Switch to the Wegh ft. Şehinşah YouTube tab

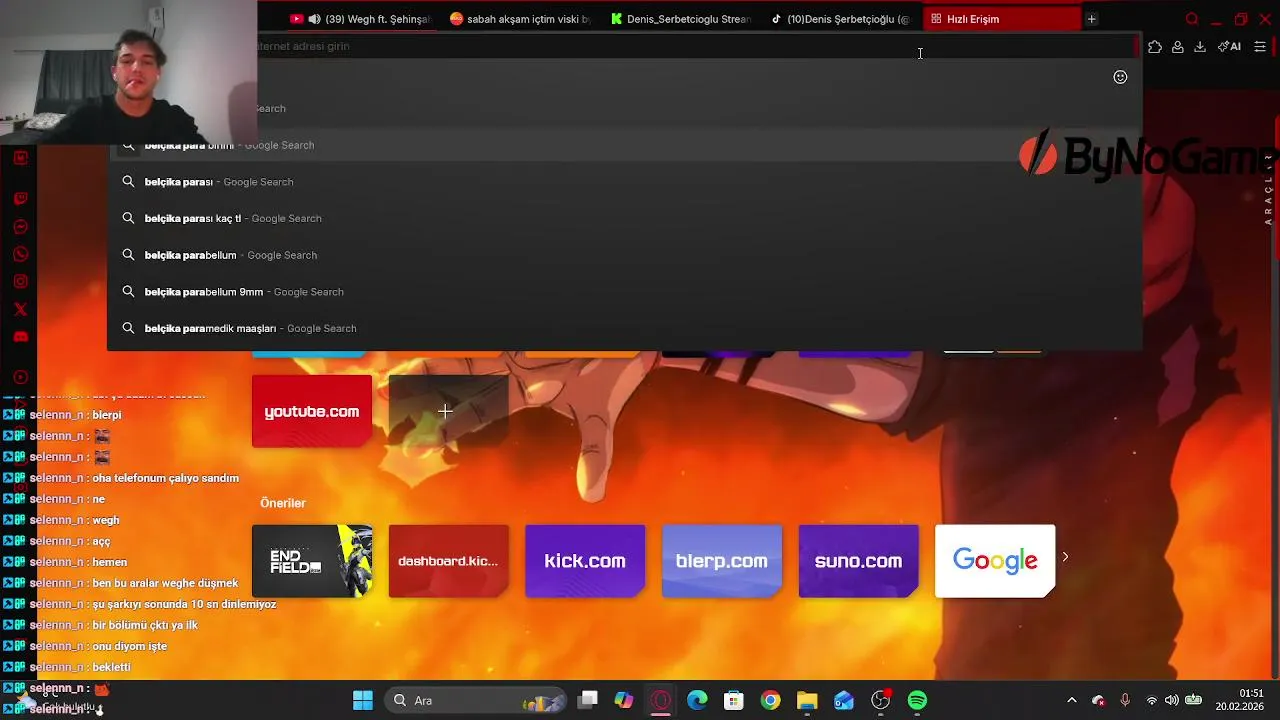[x=360, y=19]
